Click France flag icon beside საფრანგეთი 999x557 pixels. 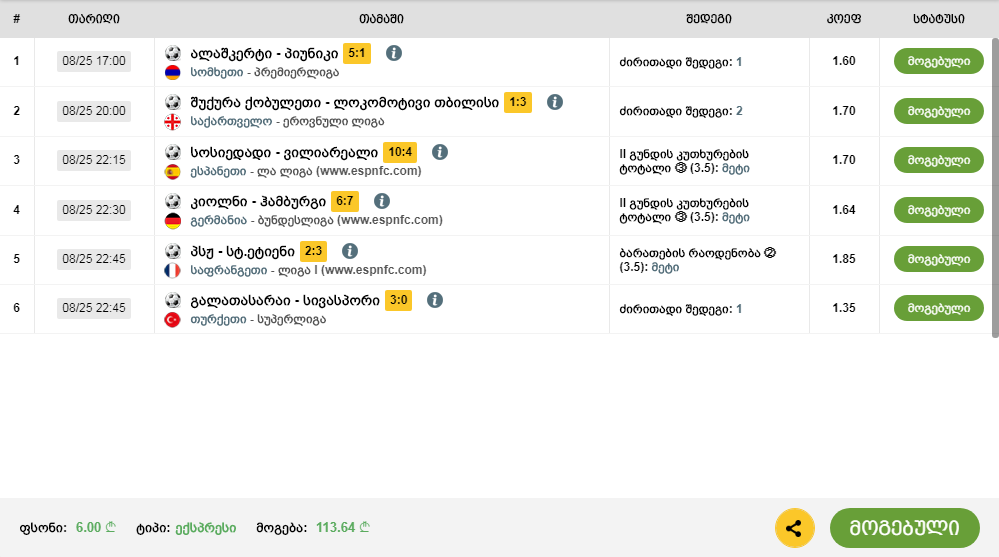pyautogui.click(x=173, y=270)
